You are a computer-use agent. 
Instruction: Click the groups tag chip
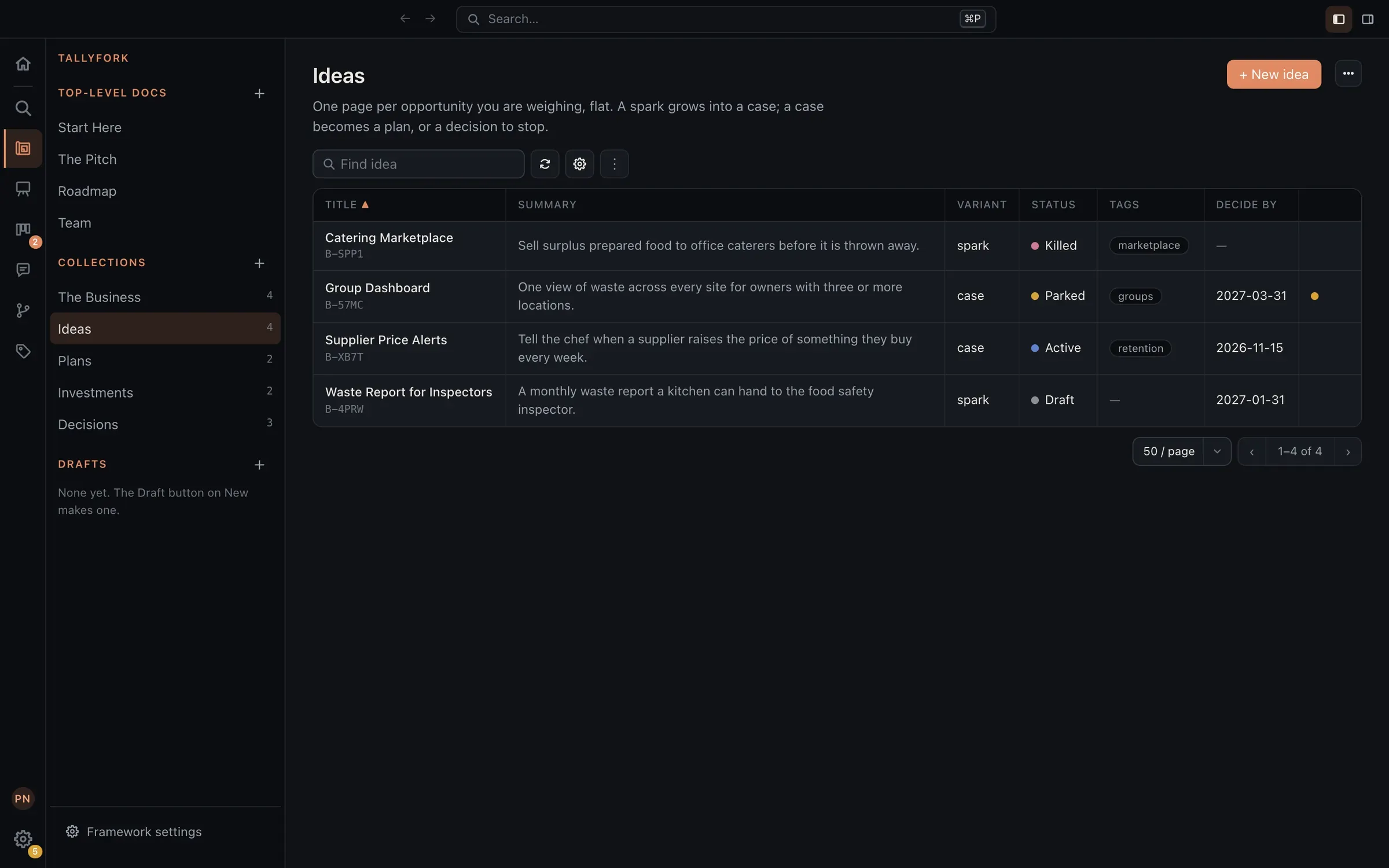1136,296
